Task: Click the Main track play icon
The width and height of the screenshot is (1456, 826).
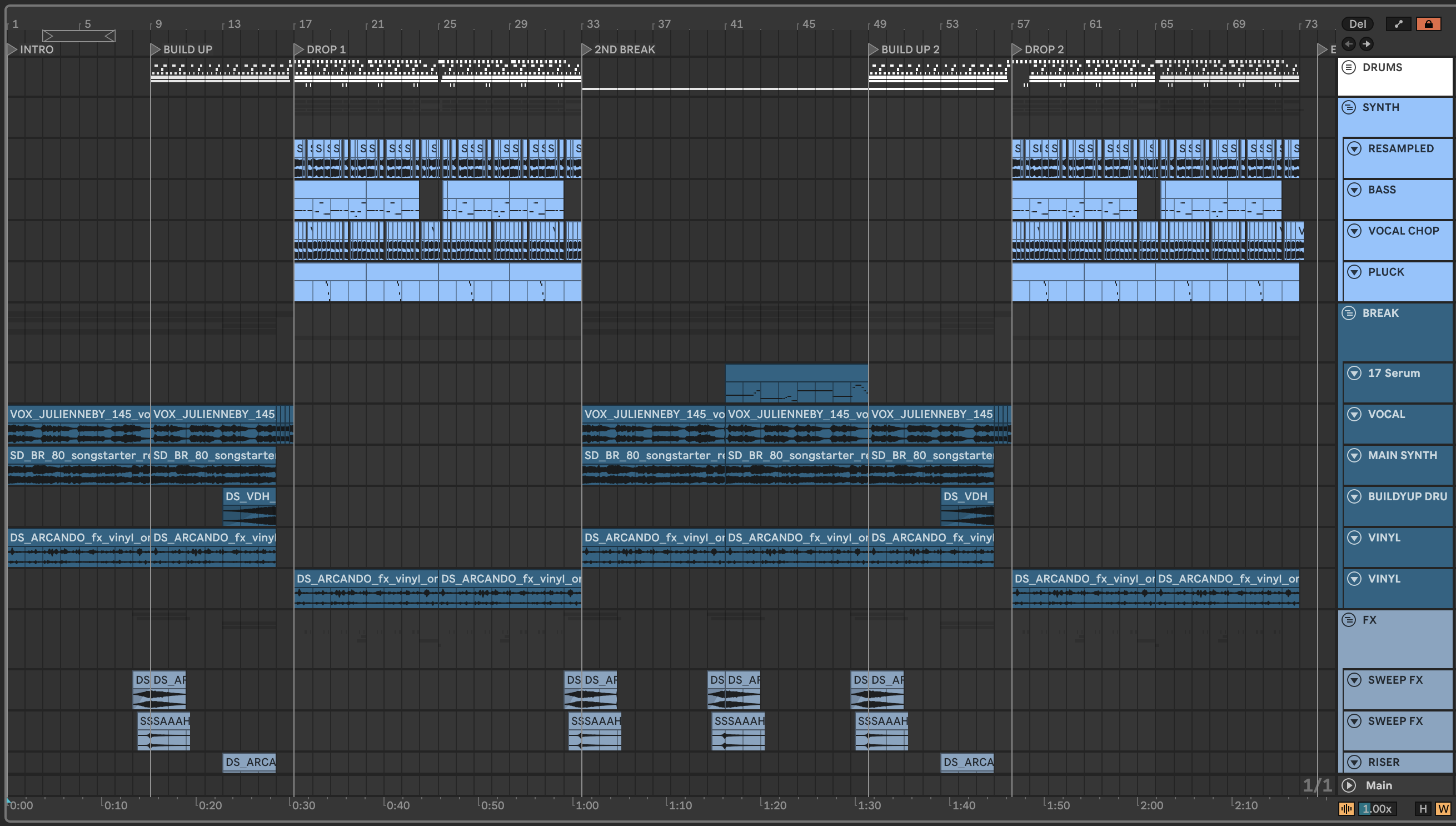Action: click(1349, 785)
